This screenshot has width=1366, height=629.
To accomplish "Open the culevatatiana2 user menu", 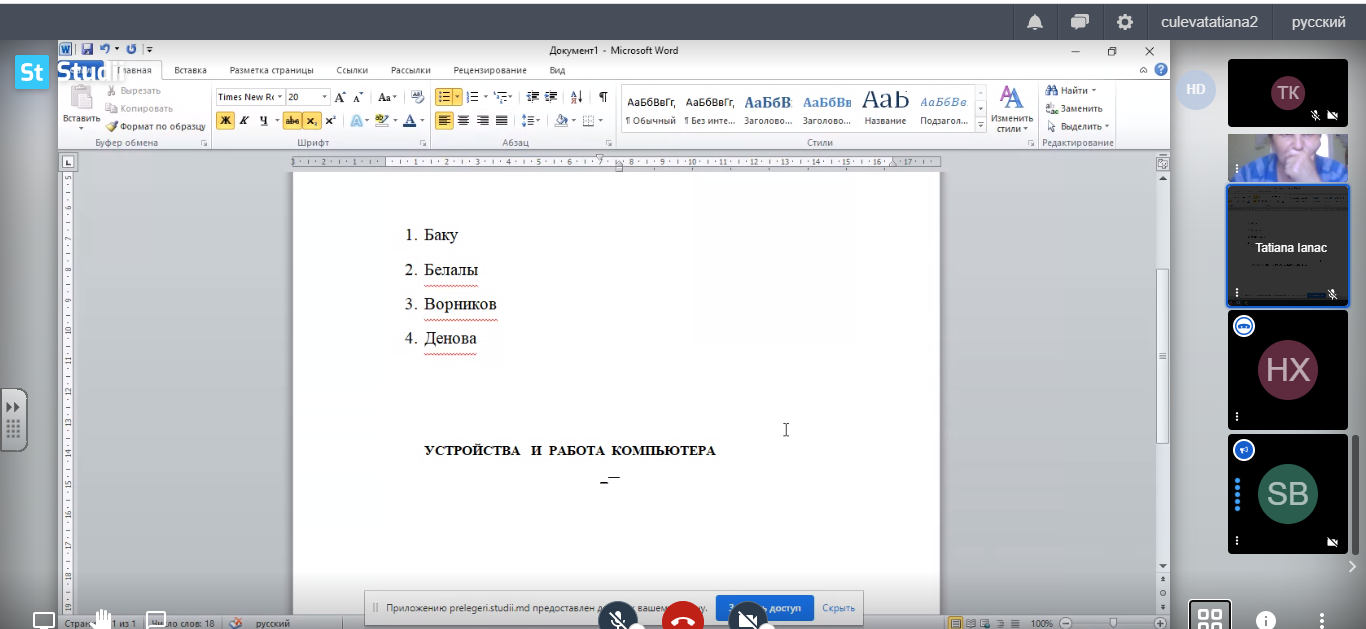I will pyautogui.click(x=1209, y=22).
